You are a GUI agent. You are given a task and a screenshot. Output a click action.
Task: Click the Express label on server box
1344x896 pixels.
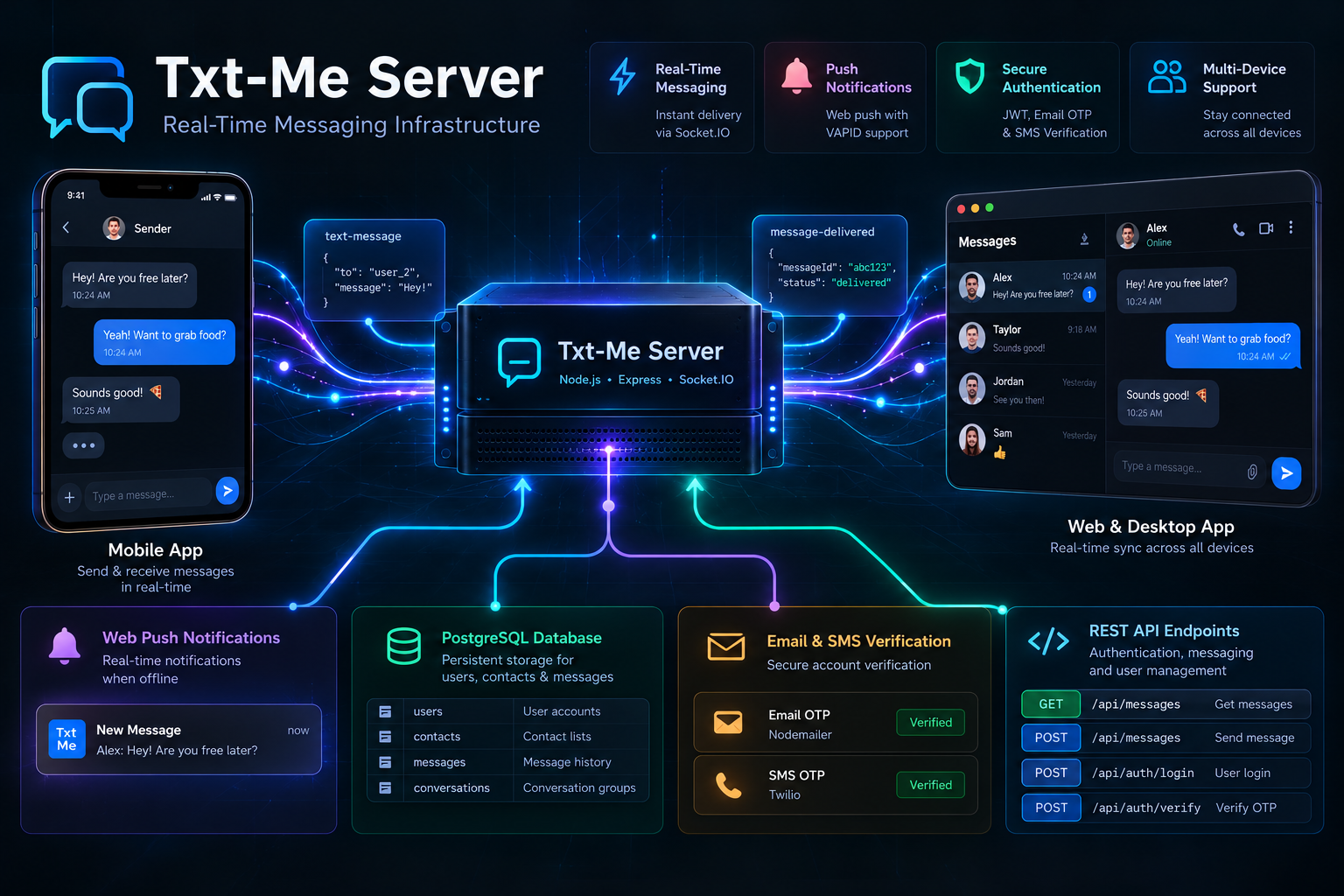640,380
